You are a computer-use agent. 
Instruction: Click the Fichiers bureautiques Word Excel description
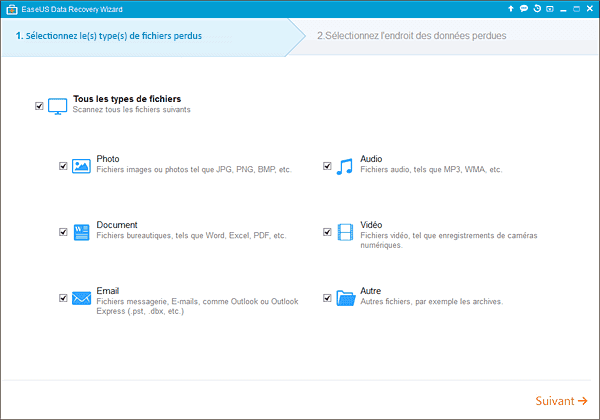tap(191, 236)
